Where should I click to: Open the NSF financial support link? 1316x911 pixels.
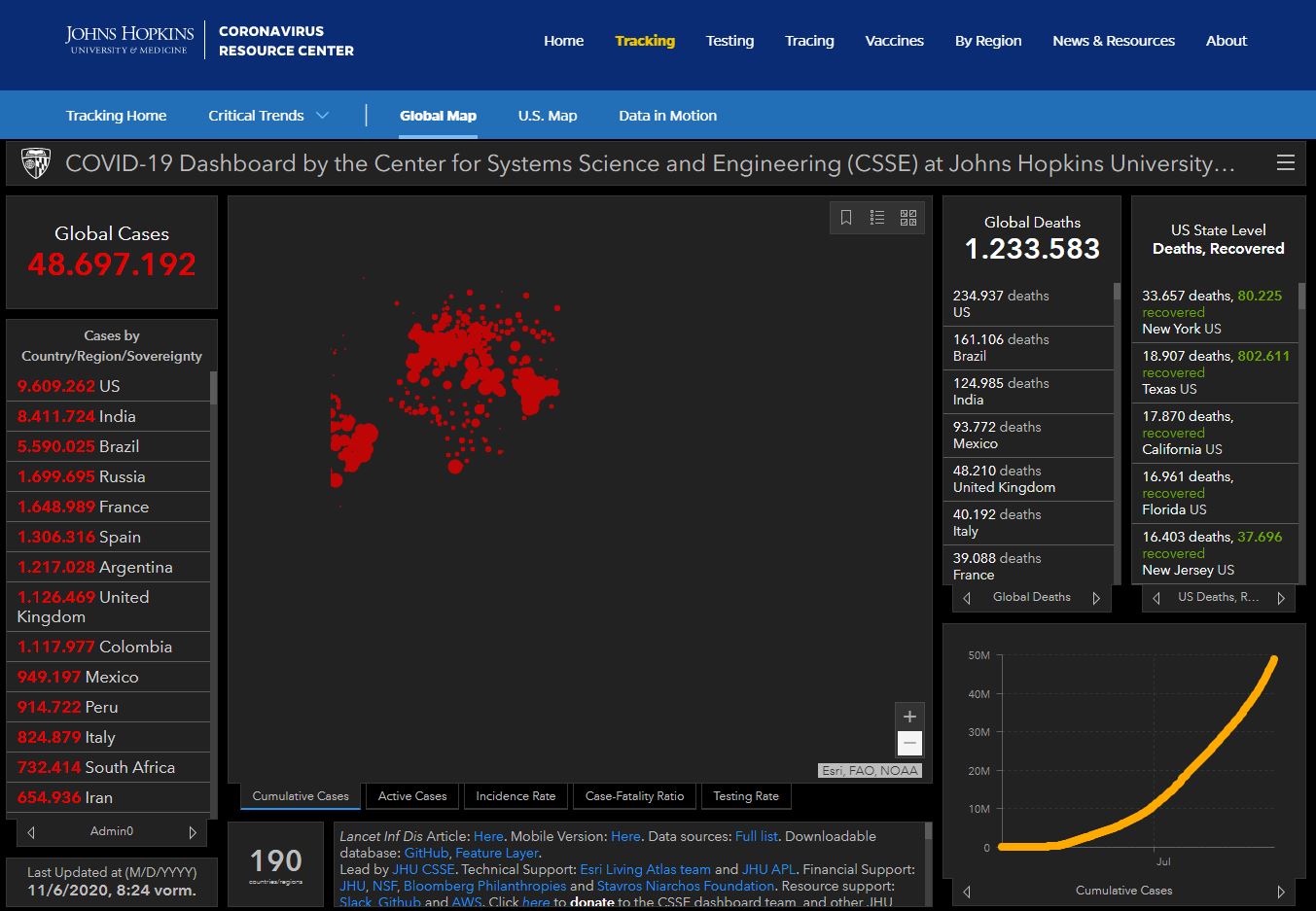pyautogui.click(x=384, y=886)
